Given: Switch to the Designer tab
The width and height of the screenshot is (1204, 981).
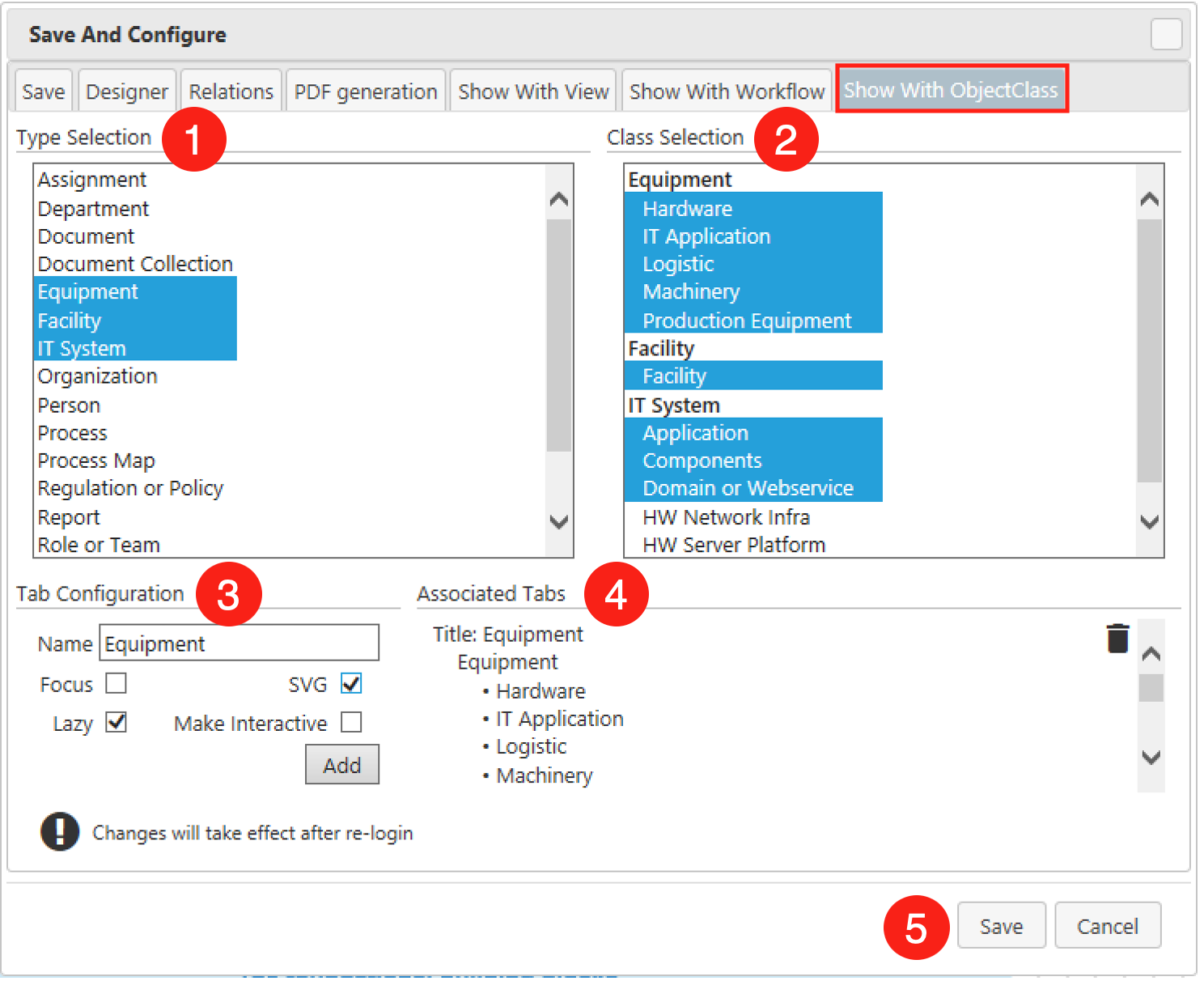Looking at the screenshot, I should click(x=127, y=91).
